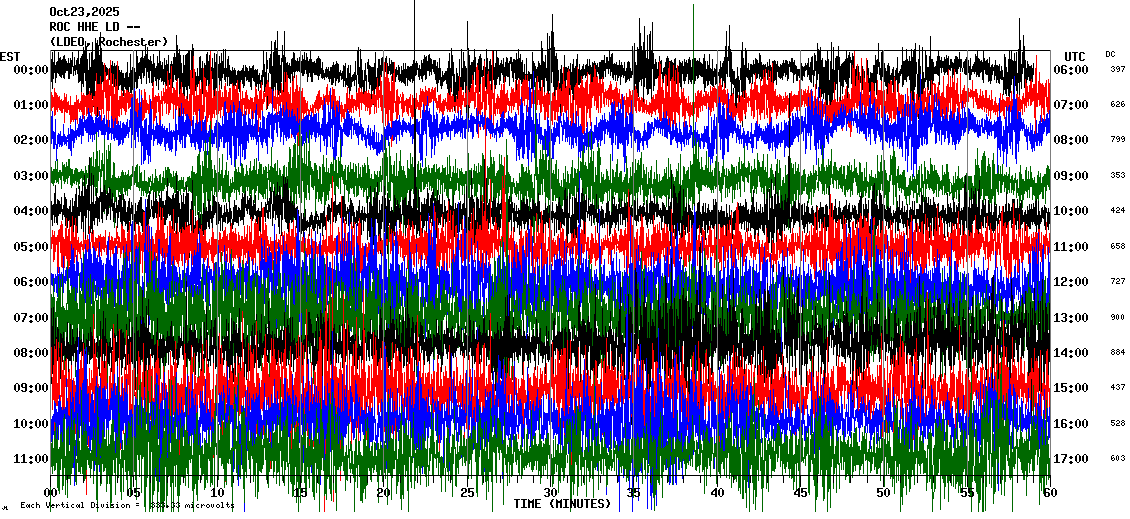Click the 45 minute tick on the axis
The image size is (1130, 519).
[800, 493]
